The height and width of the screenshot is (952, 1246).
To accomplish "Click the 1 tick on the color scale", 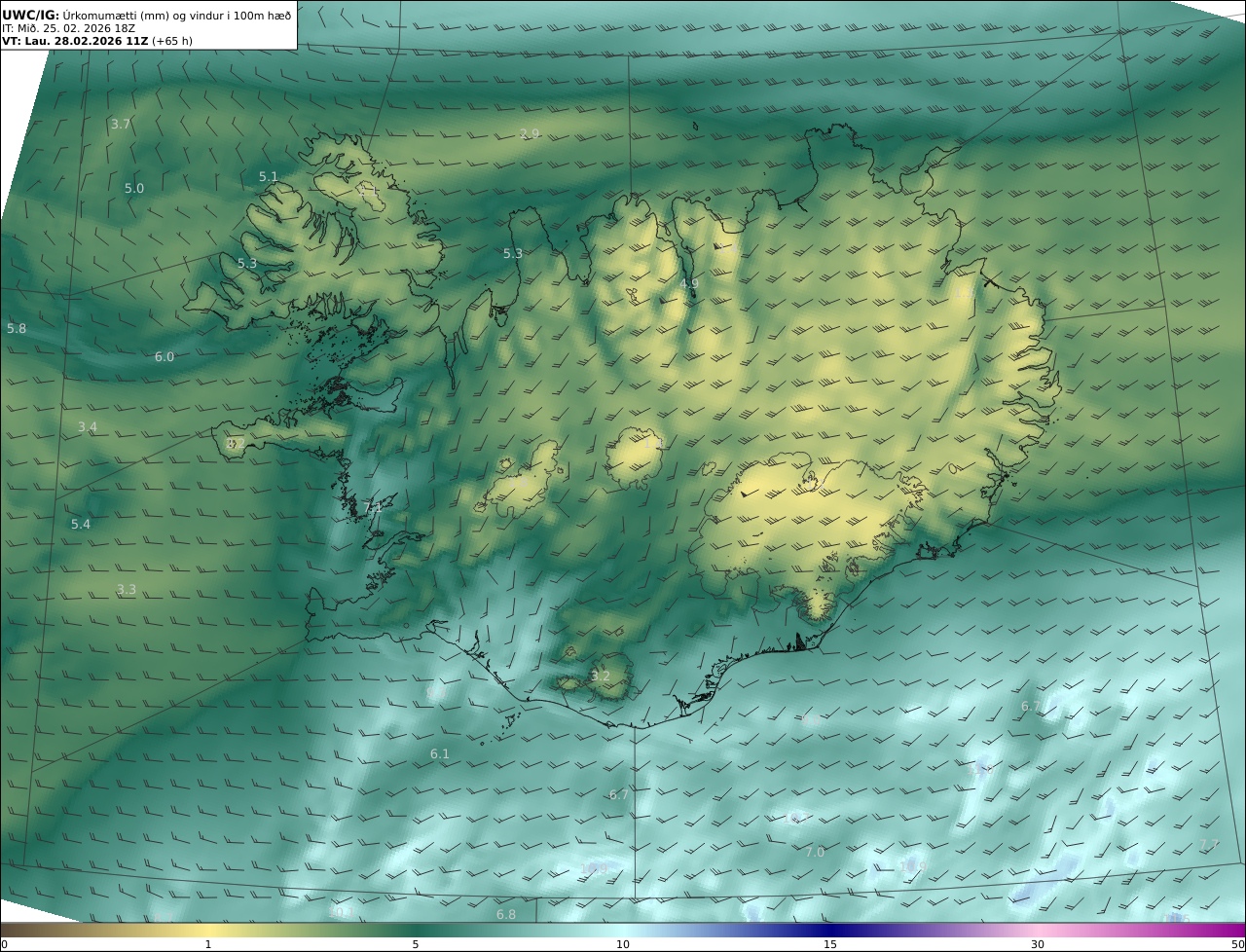I will [208, 944].
